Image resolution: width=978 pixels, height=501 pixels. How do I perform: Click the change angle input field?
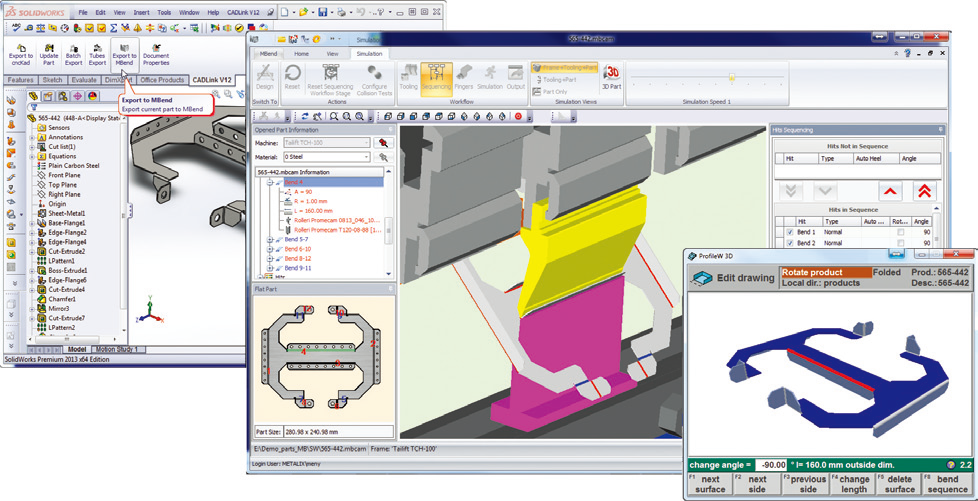pos(771,465)
